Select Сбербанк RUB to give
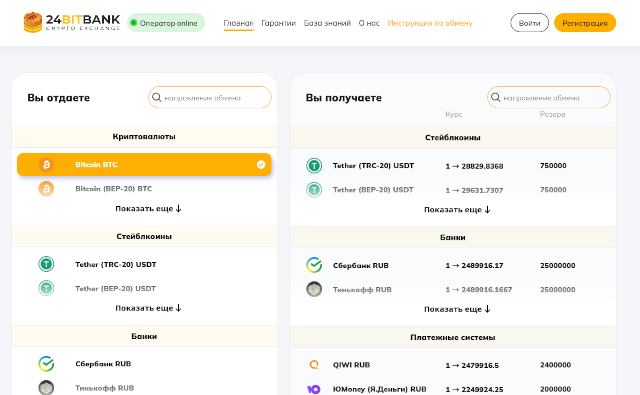This screenshot has width=640, height=395. tap(144, 364)
